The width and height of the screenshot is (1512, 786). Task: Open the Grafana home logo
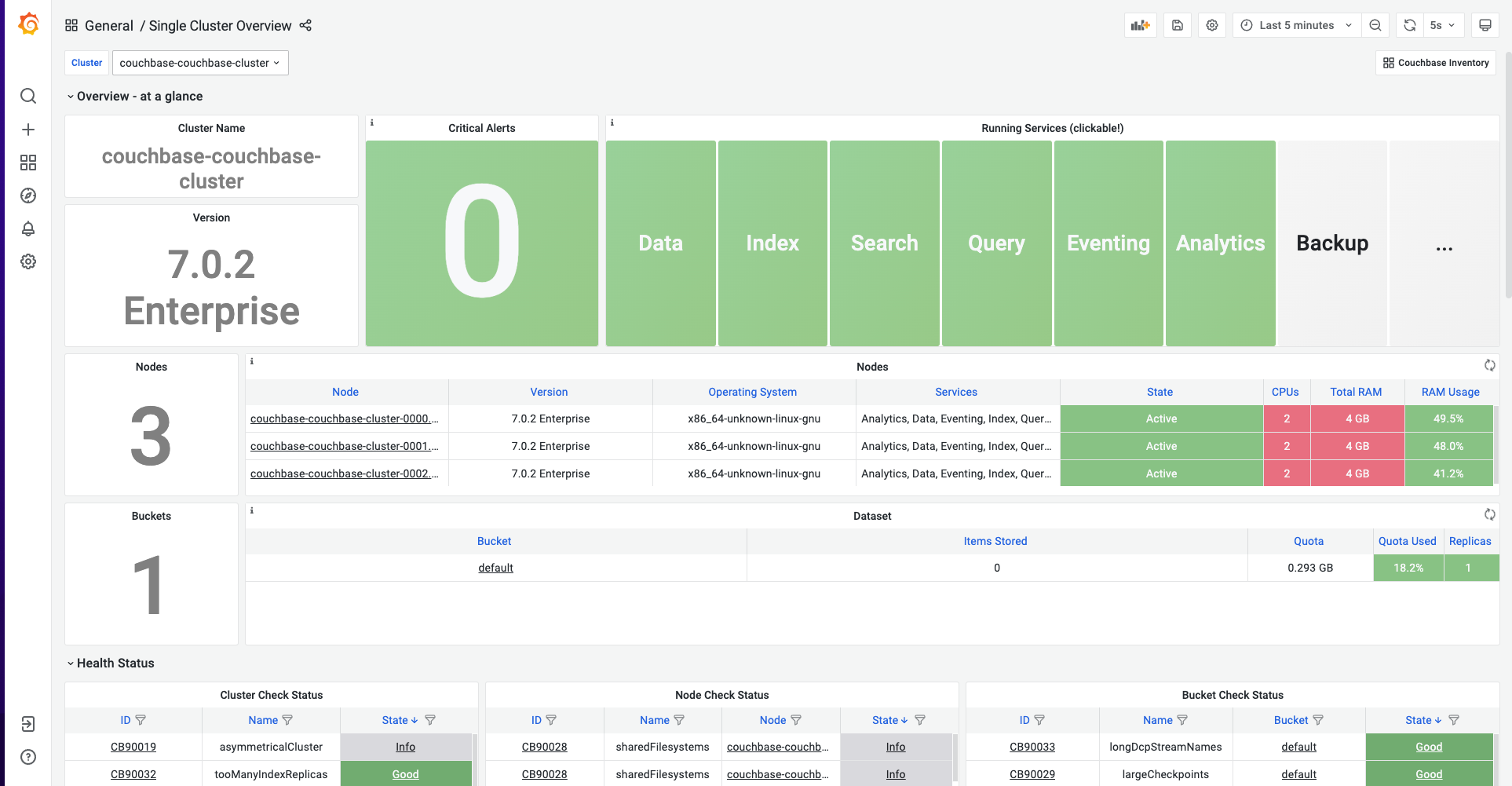(28, 24)
